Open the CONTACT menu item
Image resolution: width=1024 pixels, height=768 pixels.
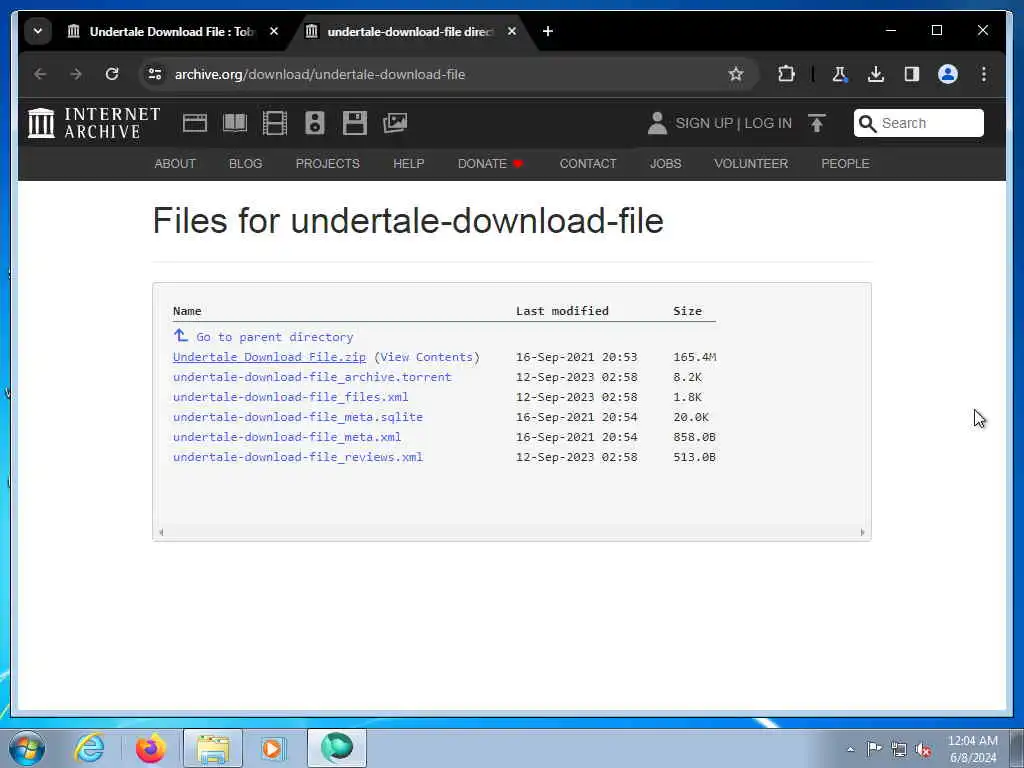click(588, 164)
